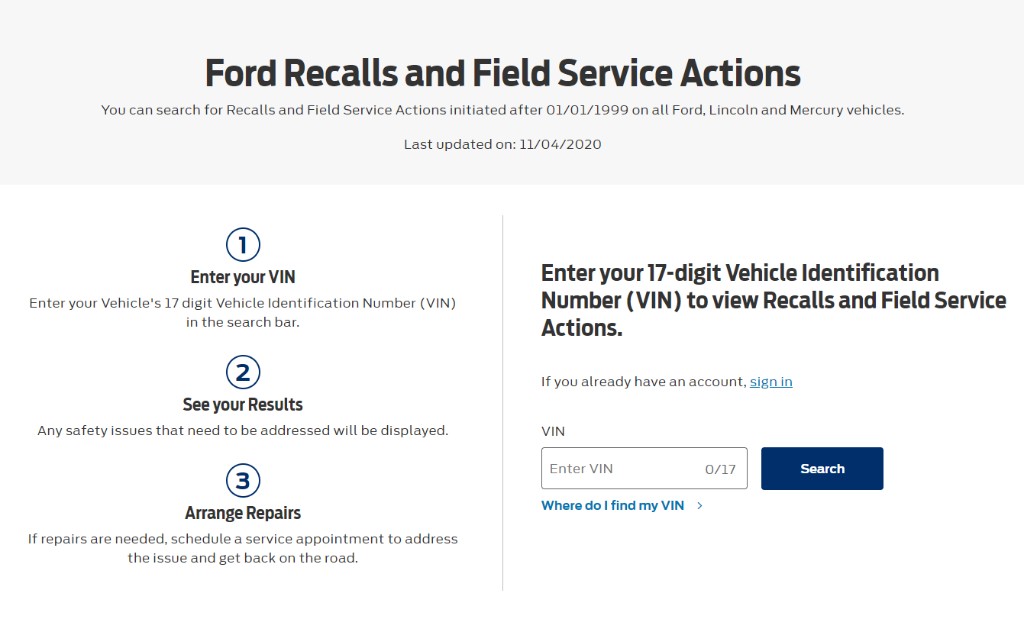This screenshot has height=619, width=1024.
Task: Click the service appointment description under step 3
Action: point(243,548)
